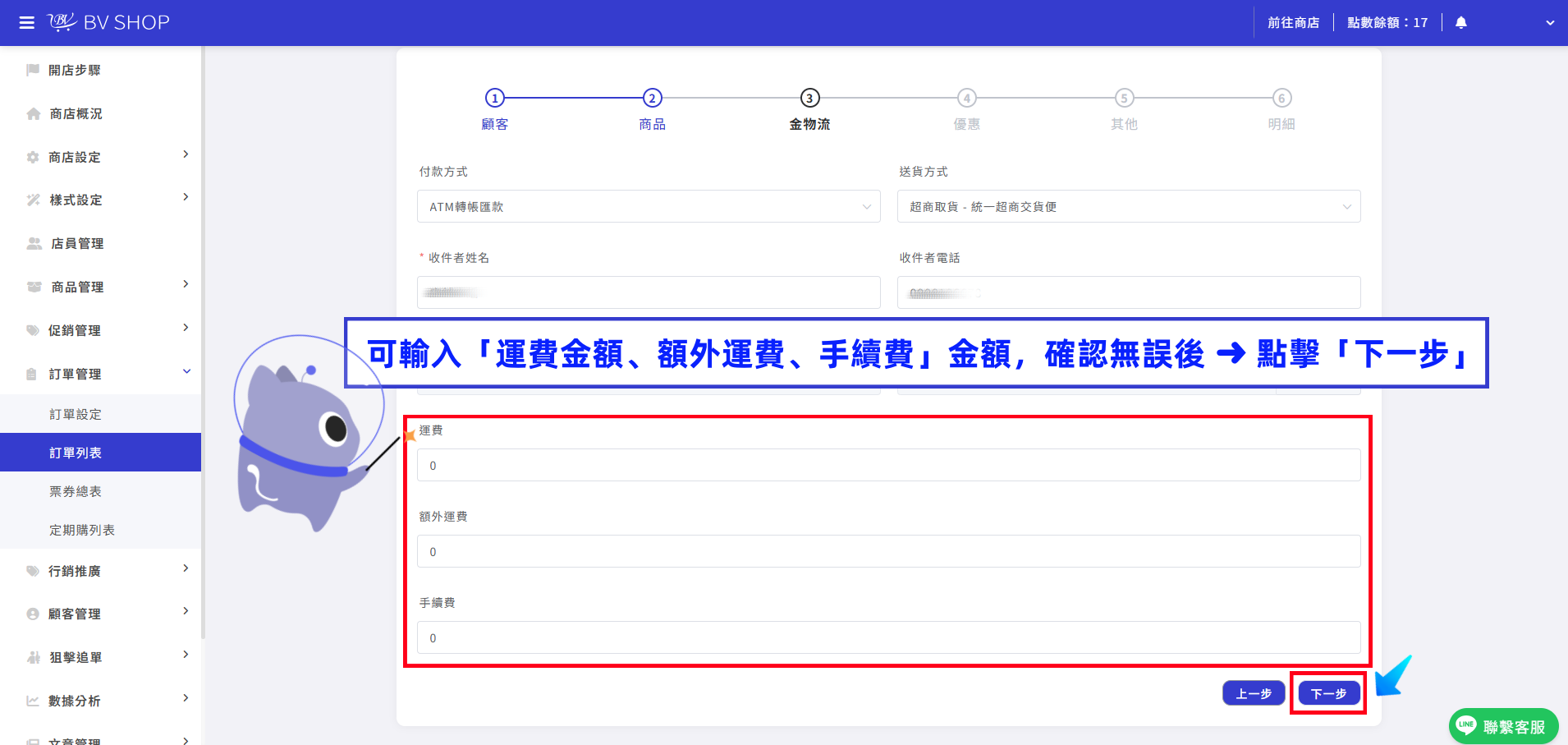This screenshot has width=1568, height=745.
Task: Click the home icon beside 商店概況
Action: pyautogui.click(x=34, y=113)
